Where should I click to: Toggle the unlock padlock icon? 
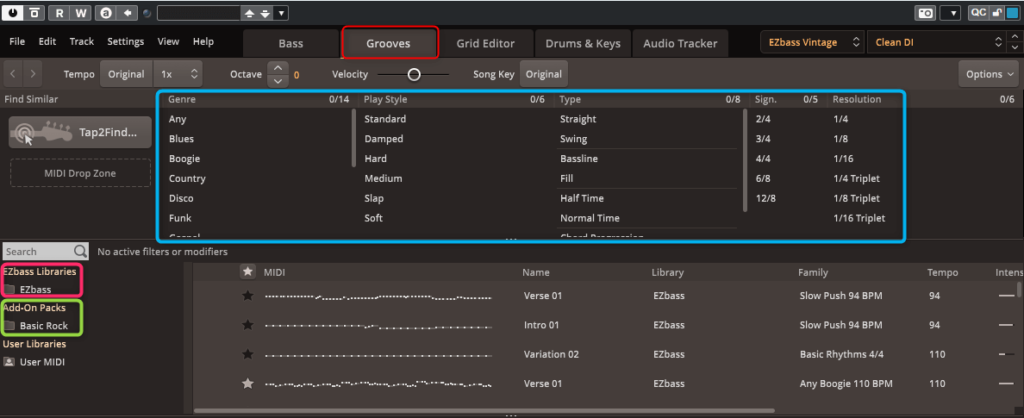coord(997,12)
